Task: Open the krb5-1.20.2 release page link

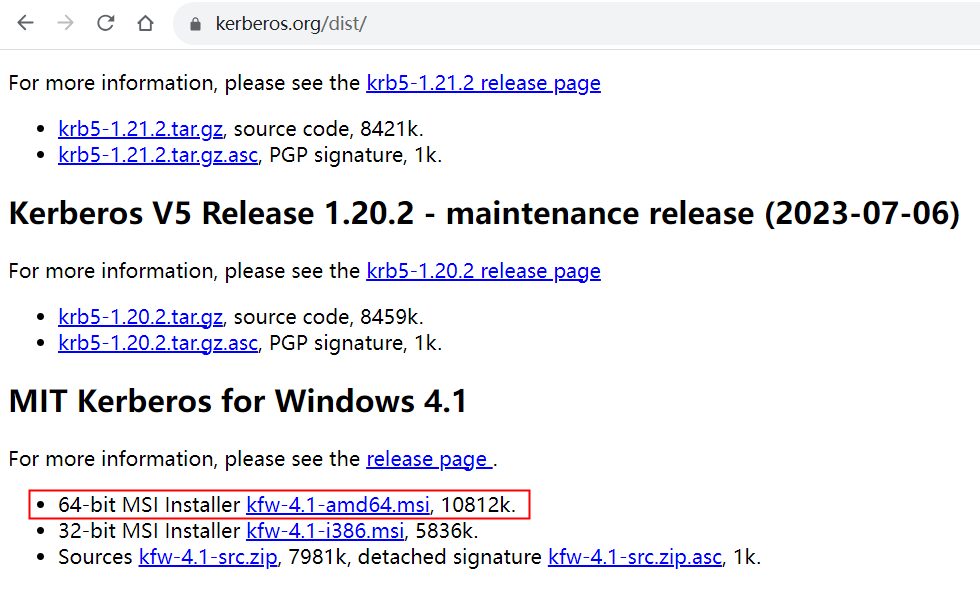Action: [483, 271]
